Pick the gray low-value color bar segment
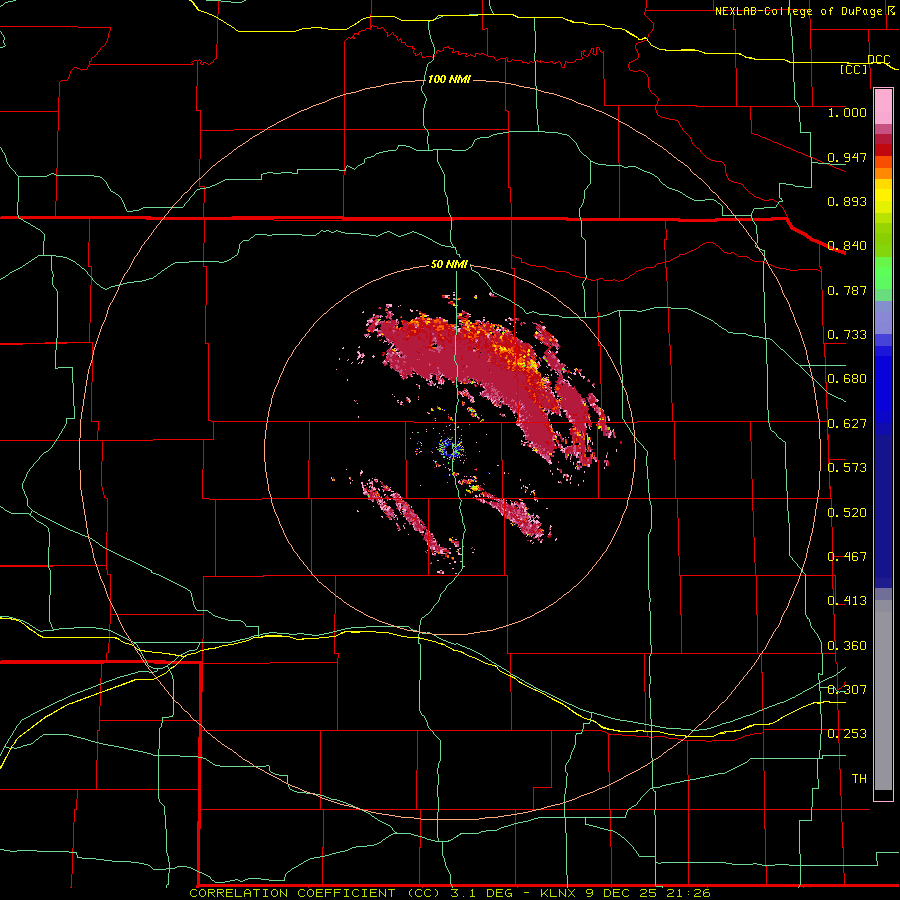900x900 pixels. click(x=883, y=695)
